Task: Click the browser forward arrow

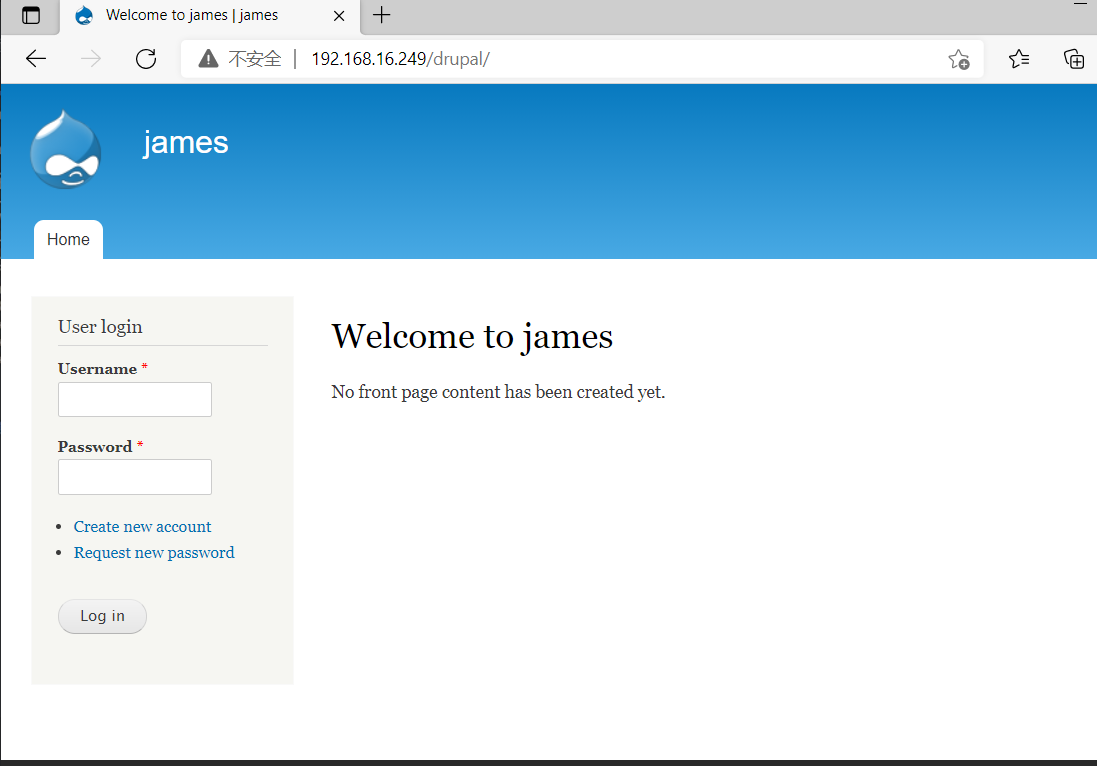Action: pyautogui.click(x=91, y=59)
